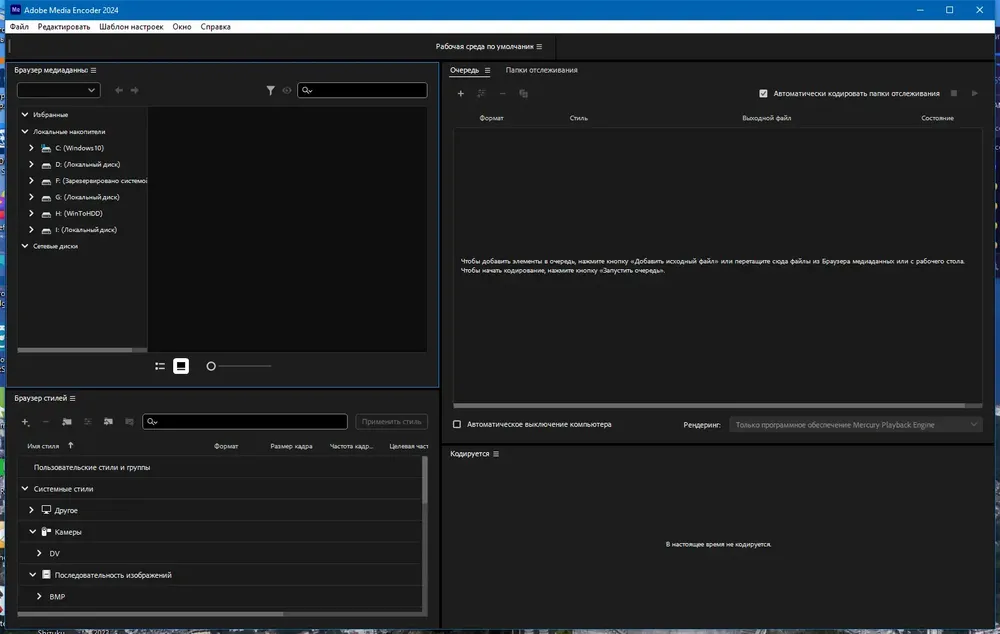Image resolution: width=1000 pixels, height=634 pixels.
Task: Click the add output settings icon in Queue
Action: click(482, 94)
